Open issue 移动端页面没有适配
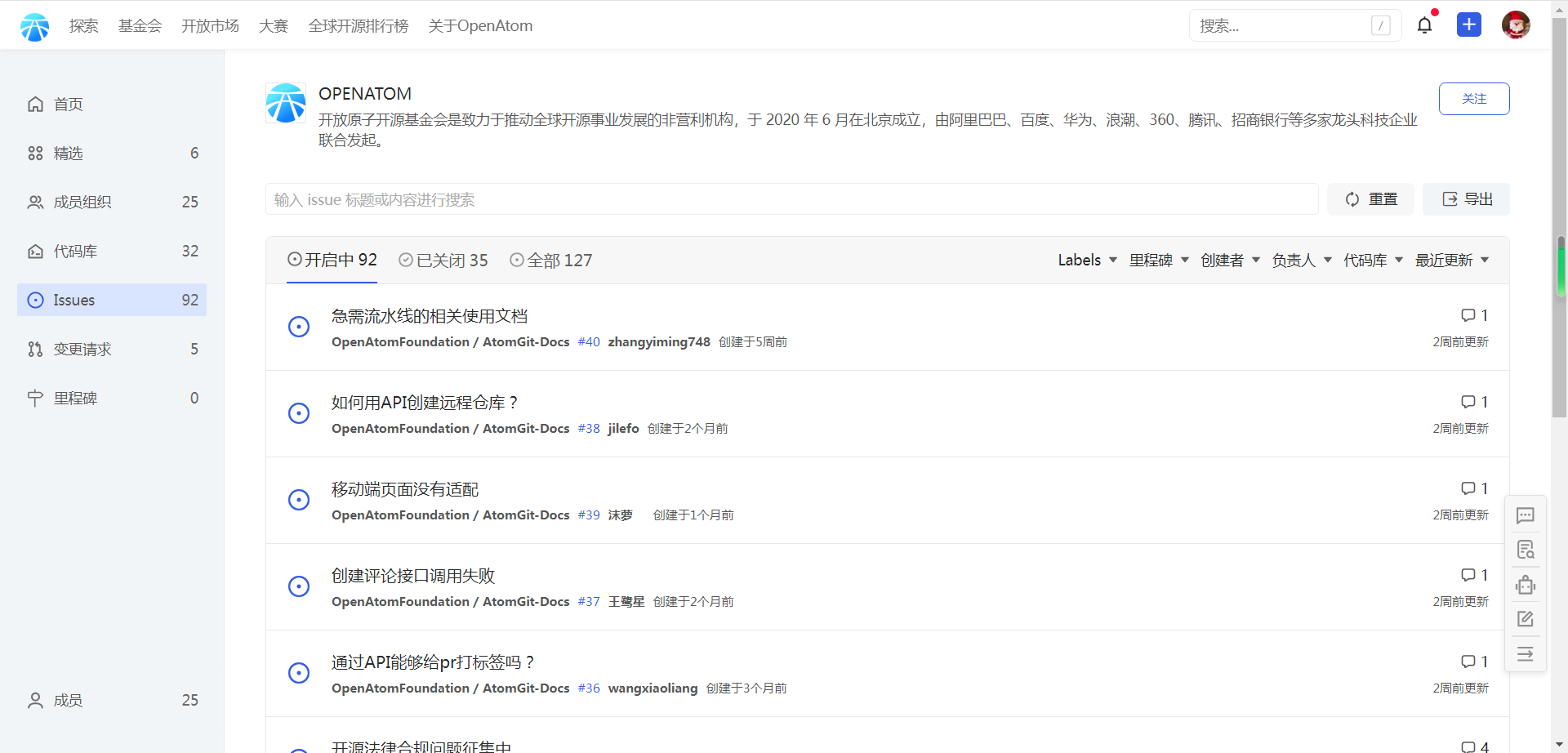Image resolution: width=1568 pixels, height=753 pixels. pos(405,489)
